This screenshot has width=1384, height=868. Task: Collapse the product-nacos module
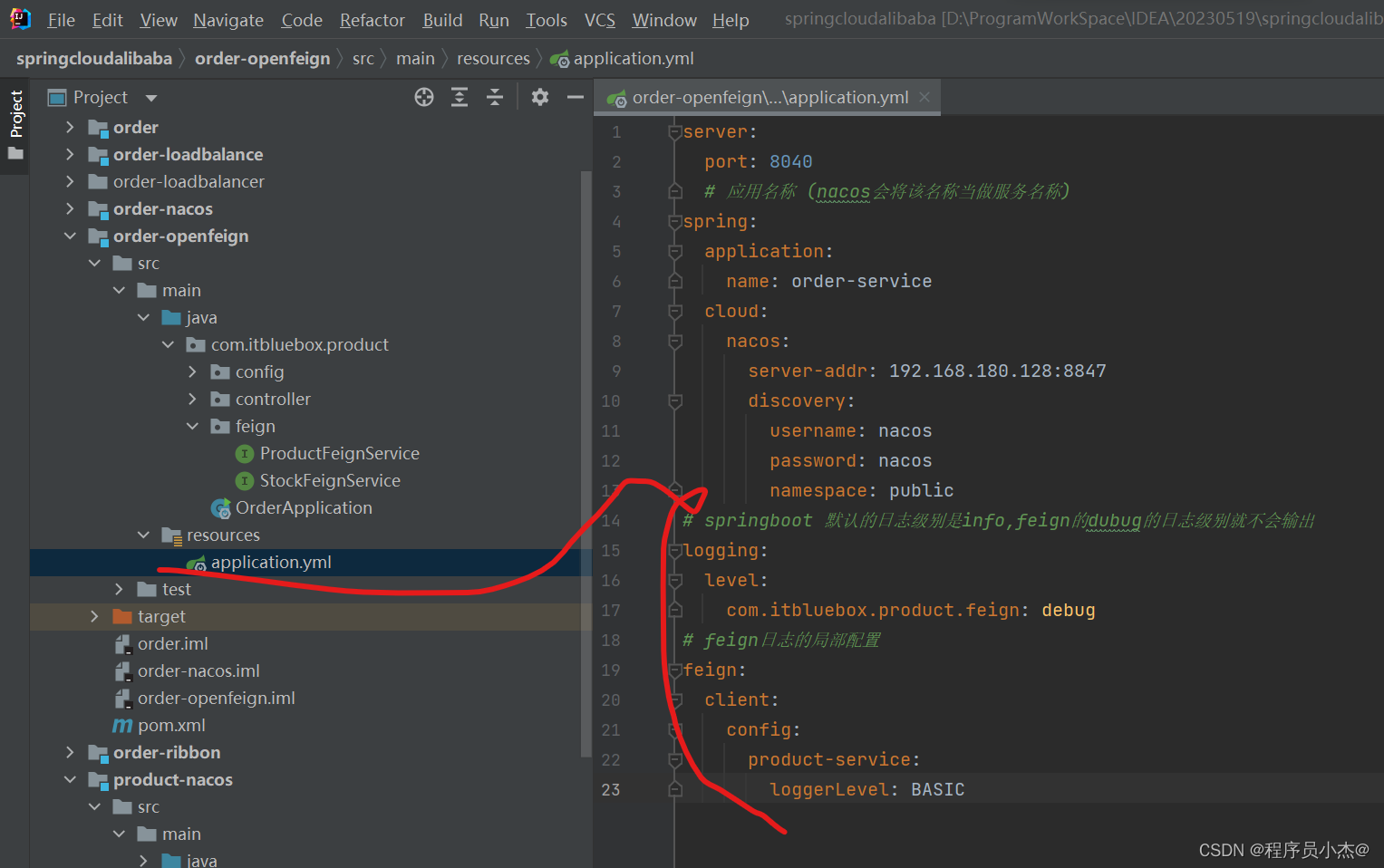70,779
